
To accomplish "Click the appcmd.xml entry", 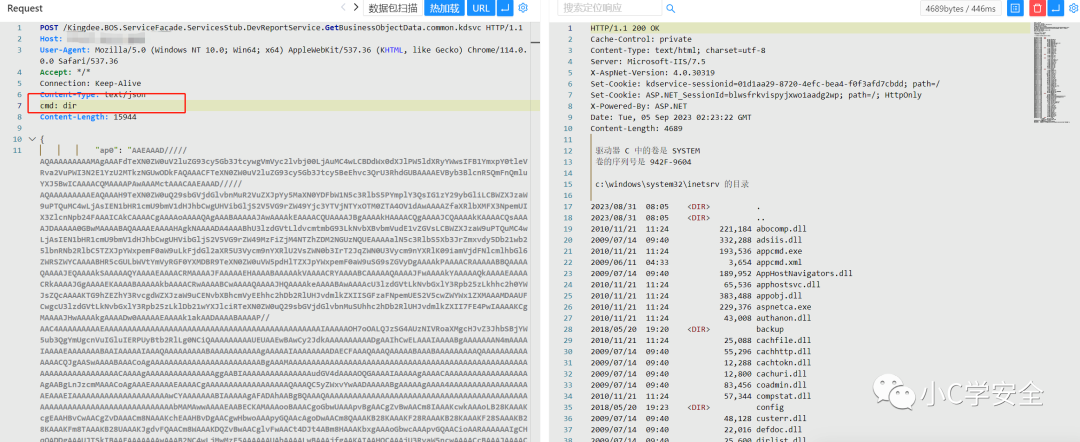I will coord(781,262).
